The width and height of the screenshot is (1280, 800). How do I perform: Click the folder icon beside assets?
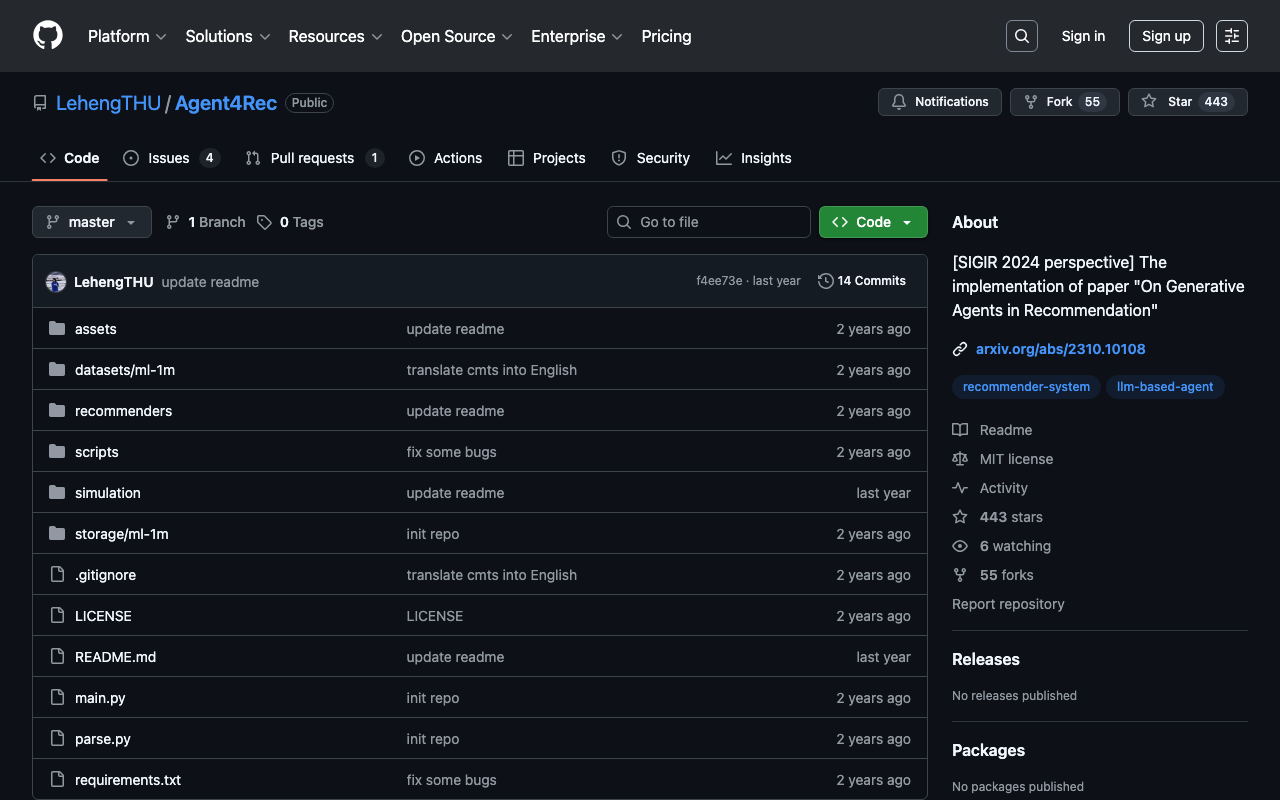coord(57,329)
